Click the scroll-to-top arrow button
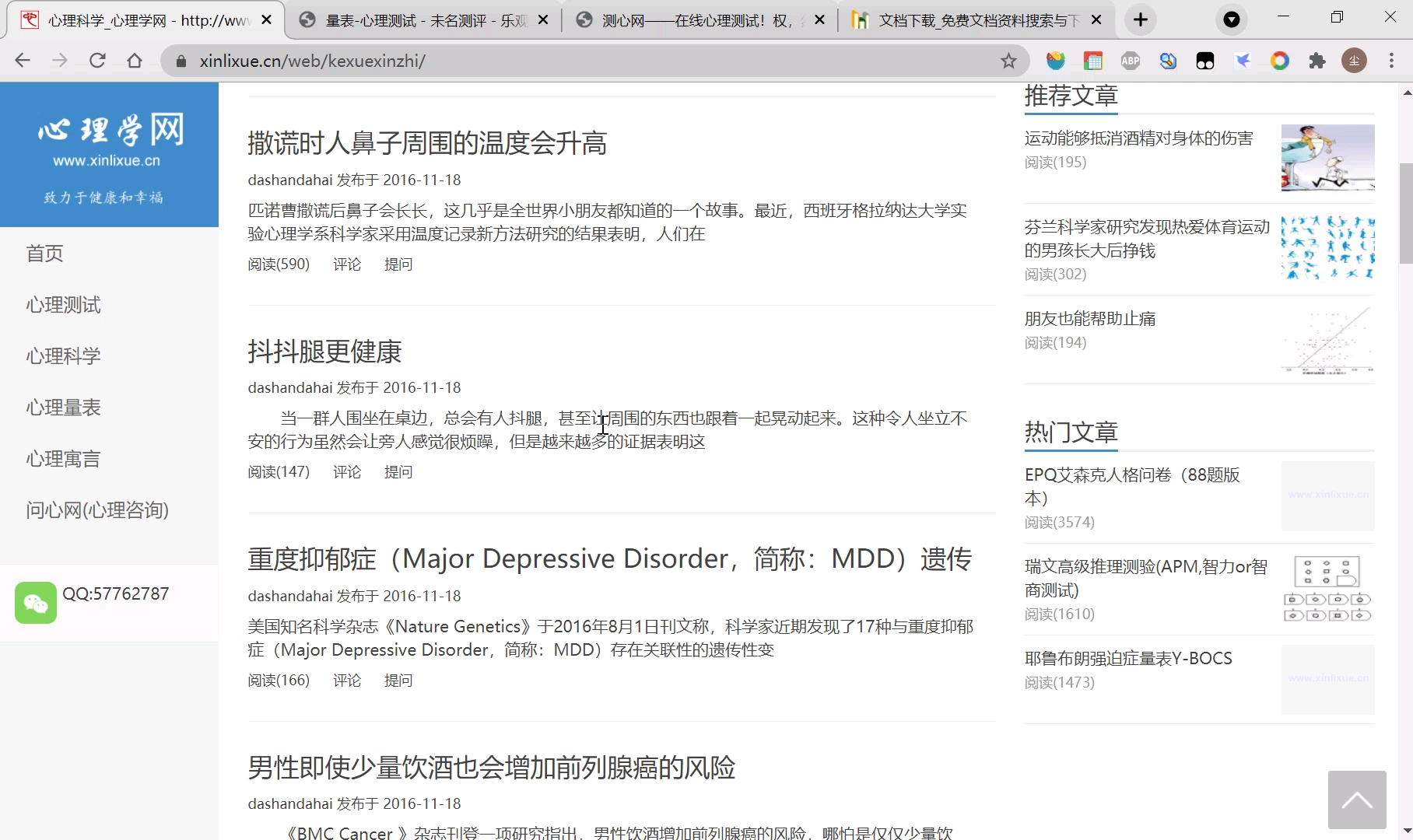The height and width of the screenshot is (840, 1413). (1356, 800)
